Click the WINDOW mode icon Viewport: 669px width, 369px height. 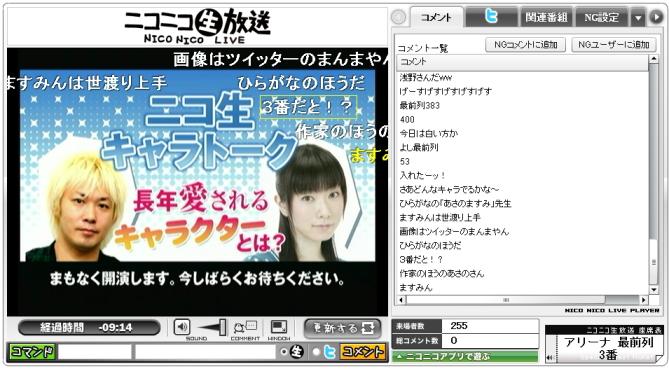279,327
